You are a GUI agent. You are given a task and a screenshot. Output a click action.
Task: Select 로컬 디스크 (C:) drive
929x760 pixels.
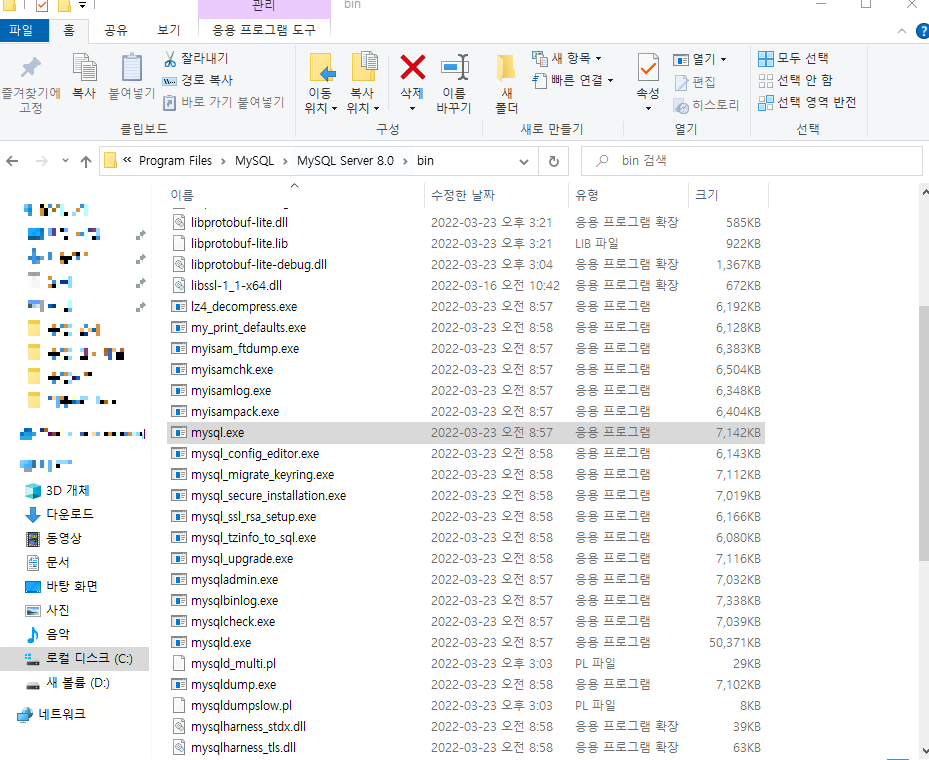pyautogui.click(x=75, y=659)
